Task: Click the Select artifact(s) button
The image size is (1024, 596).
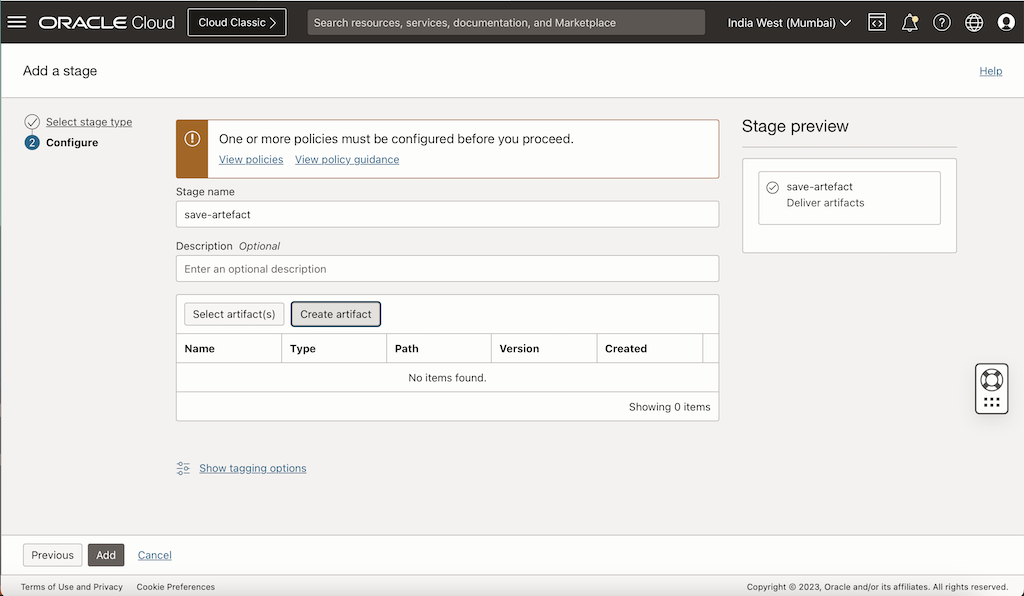Action: [x=234, y=314]
